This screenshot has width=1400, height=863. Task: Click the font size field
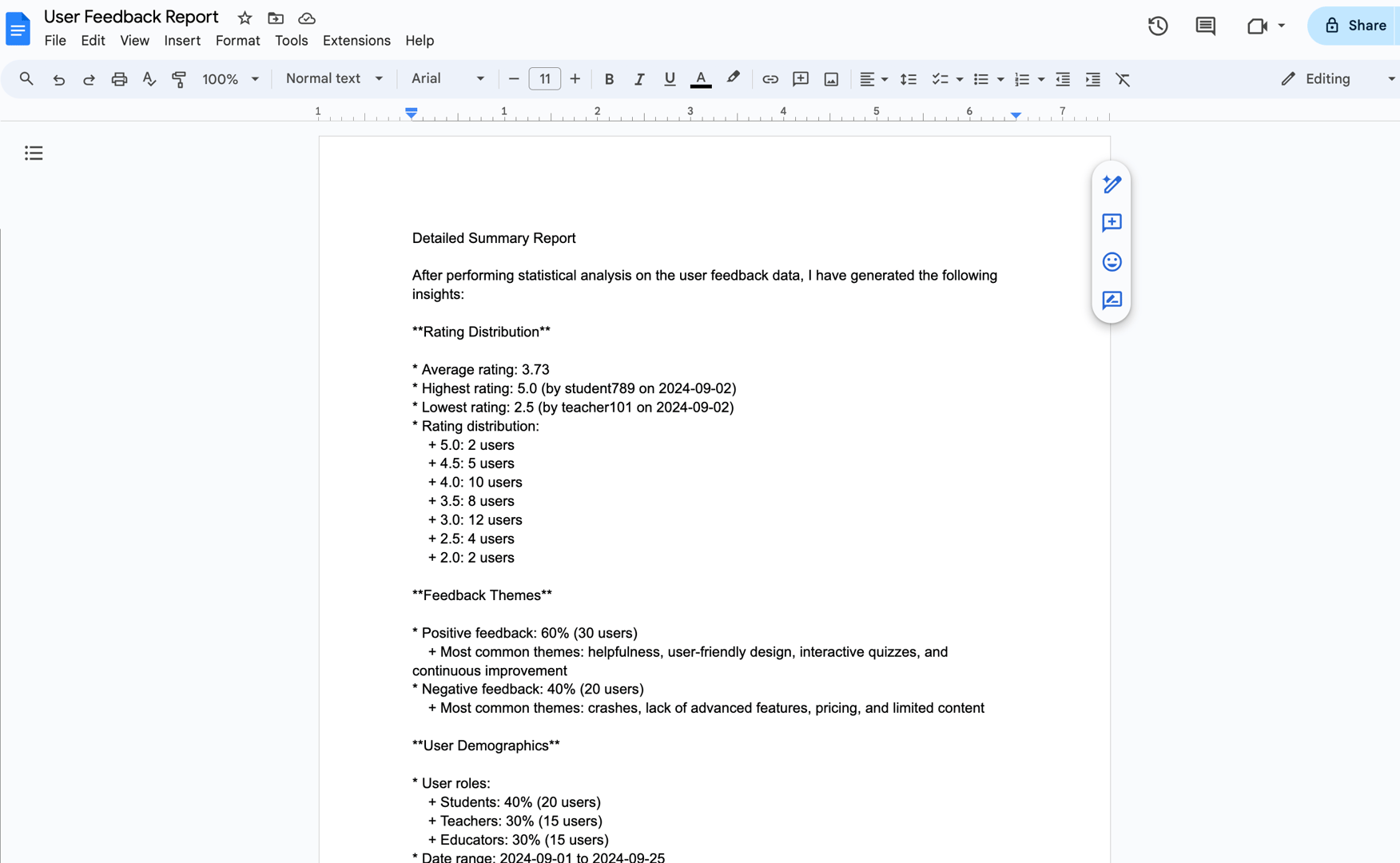[x=544, y=79]
